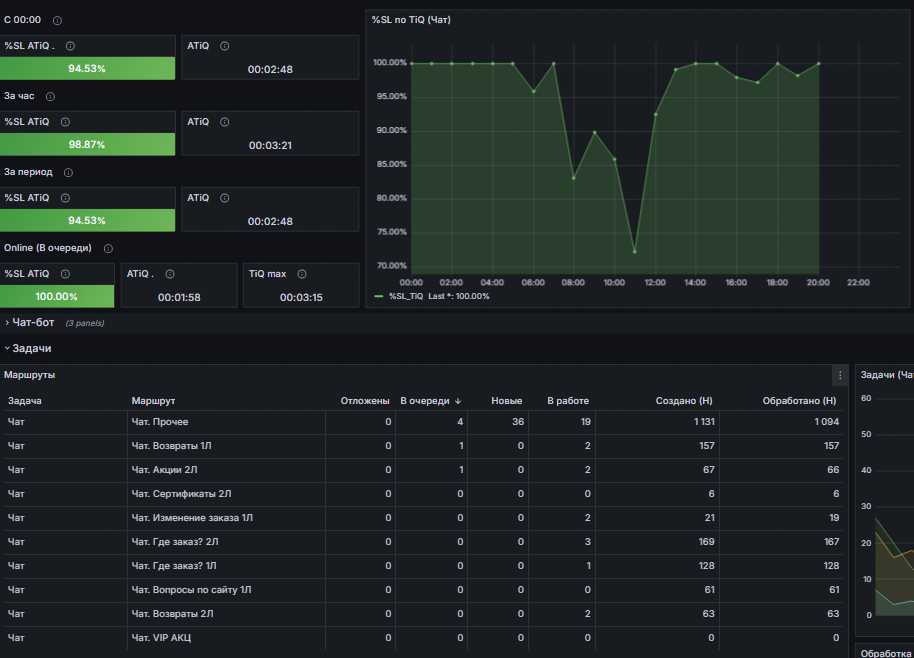Click info icon beside ATiQ 00:03:21 panel

pos(224,122)
